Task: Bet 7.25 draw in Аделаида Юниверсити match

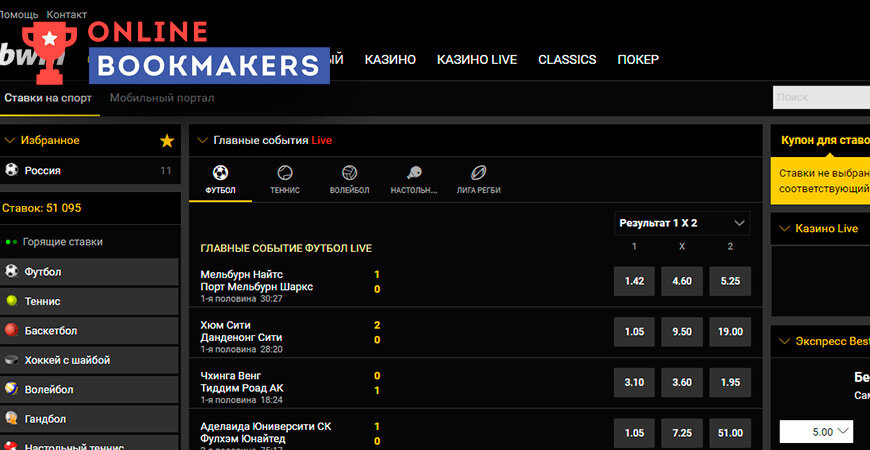Action: pyautogui.click(x=682, y=433)
